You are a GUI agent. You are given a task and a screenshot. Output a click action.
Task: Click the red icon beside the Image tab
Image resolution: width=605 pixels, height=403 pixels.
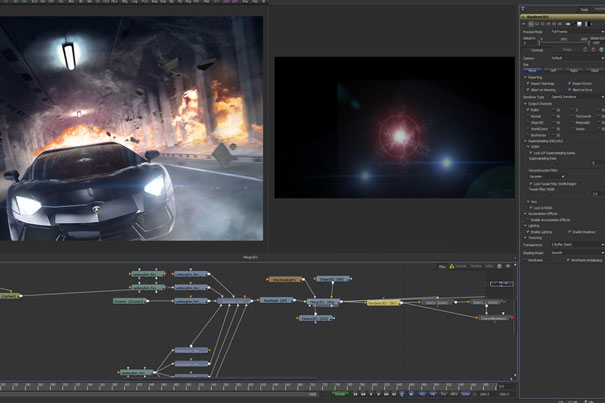coord(594,50)
